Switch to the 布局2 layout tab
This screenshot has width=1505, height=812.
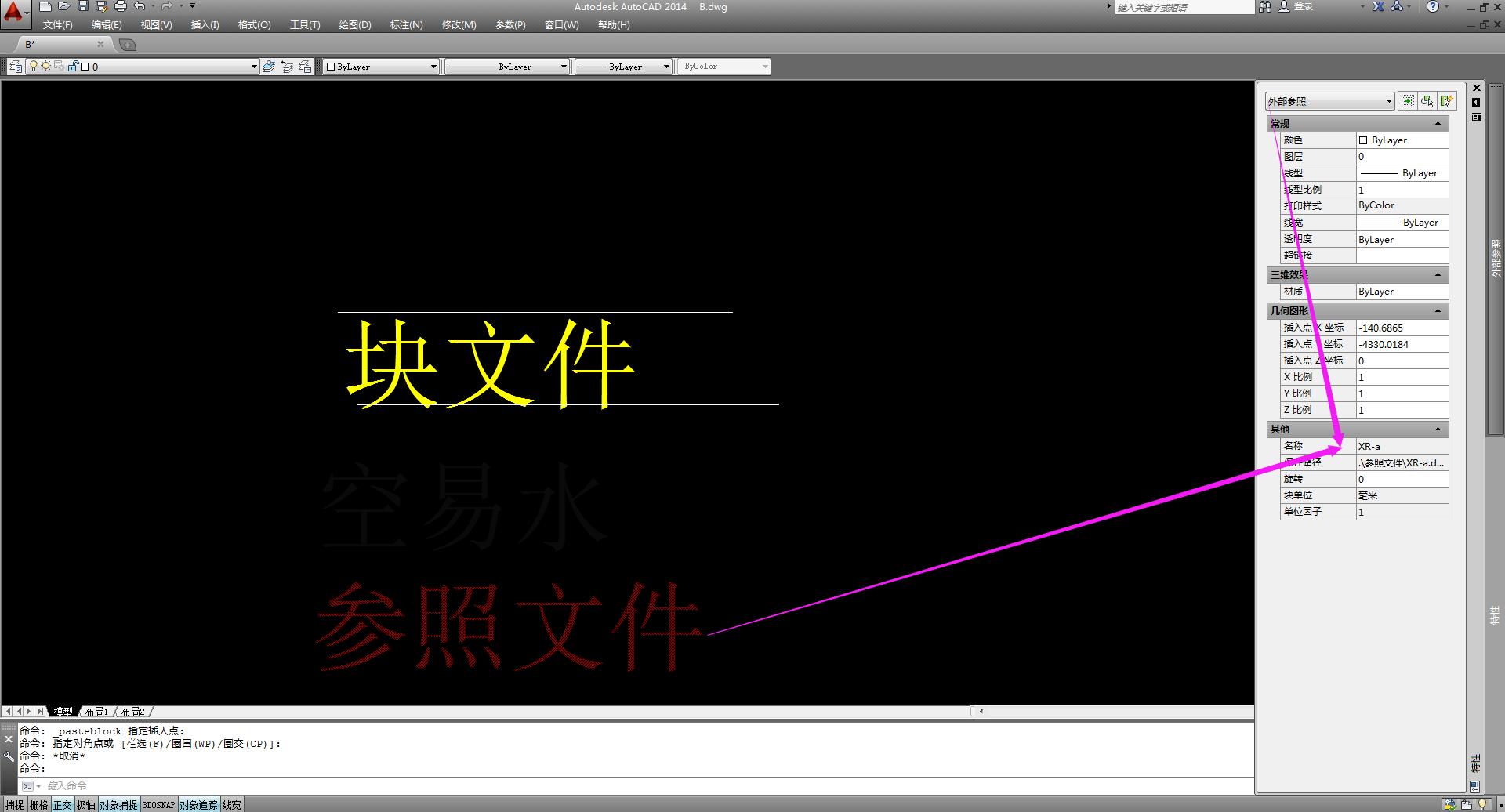point(132,712)
